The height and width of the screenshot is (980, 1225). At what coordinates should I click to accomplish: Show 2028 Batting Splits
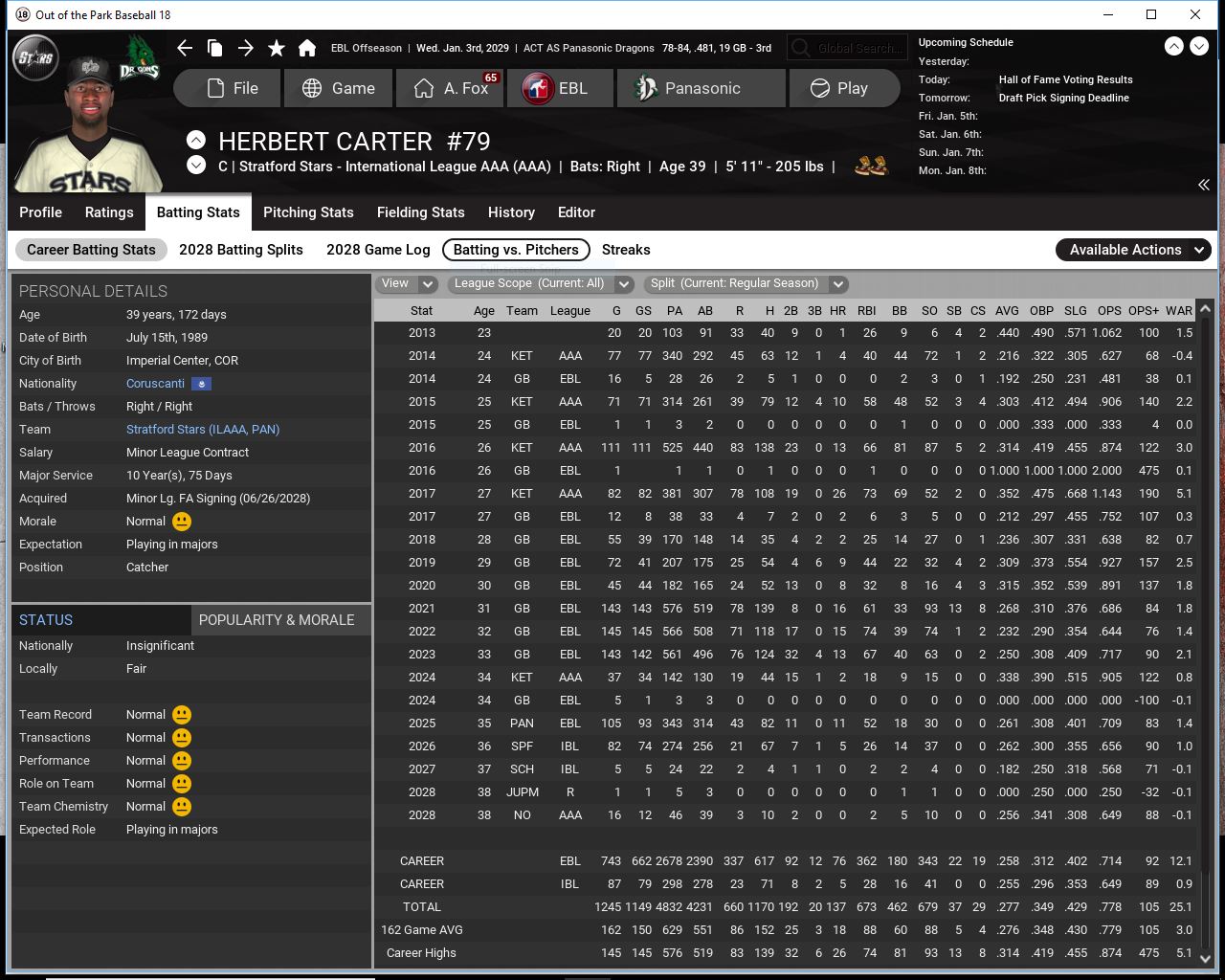(241, 250)
